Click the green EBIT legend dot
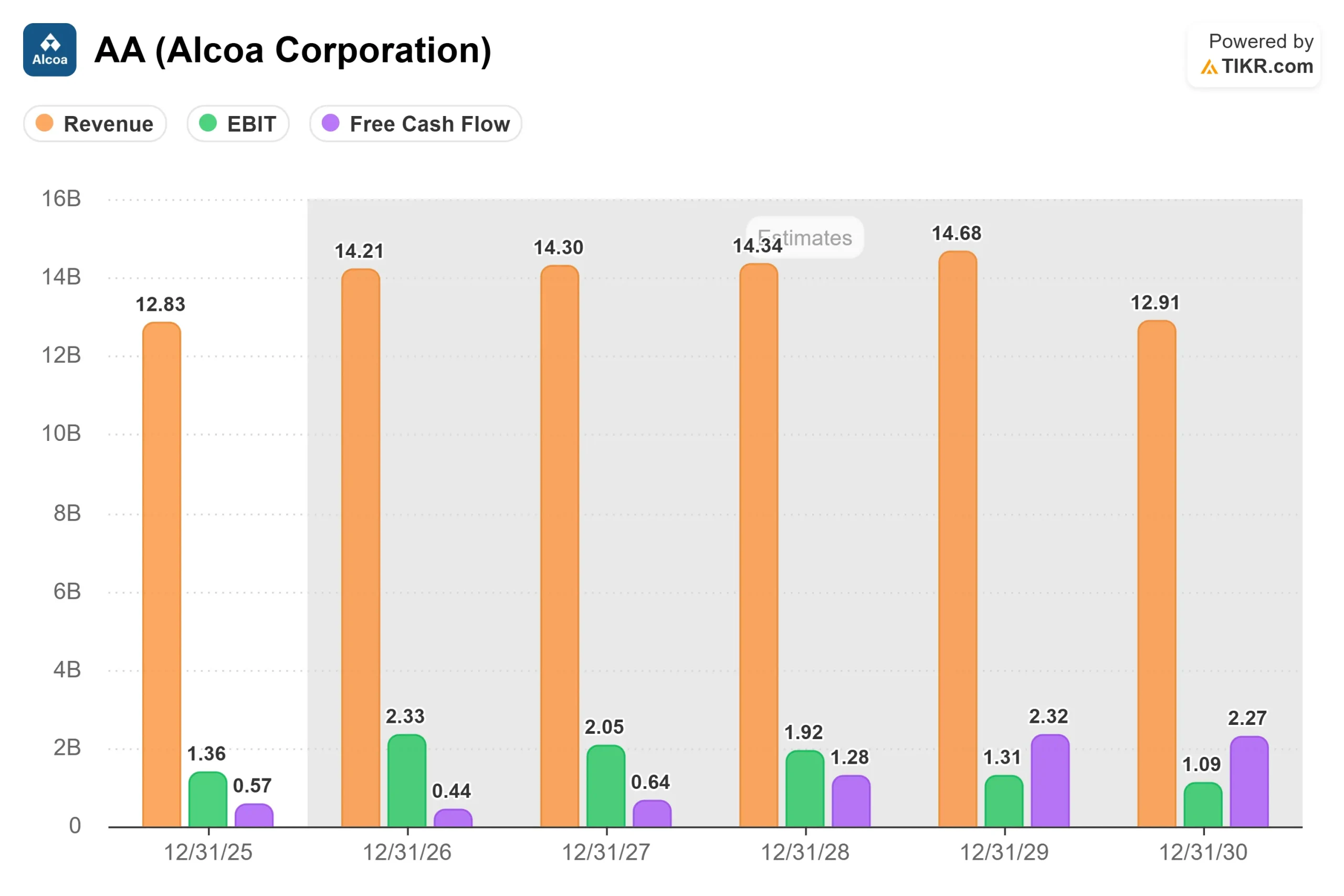 [208, 123]
